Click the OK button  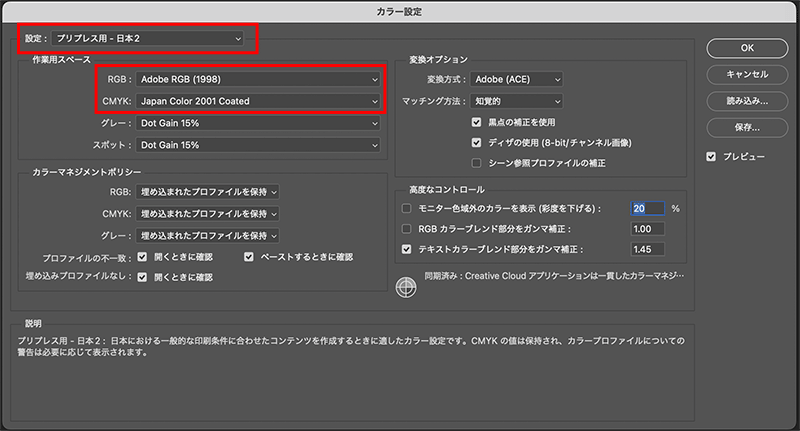click(x=747, y=48)
